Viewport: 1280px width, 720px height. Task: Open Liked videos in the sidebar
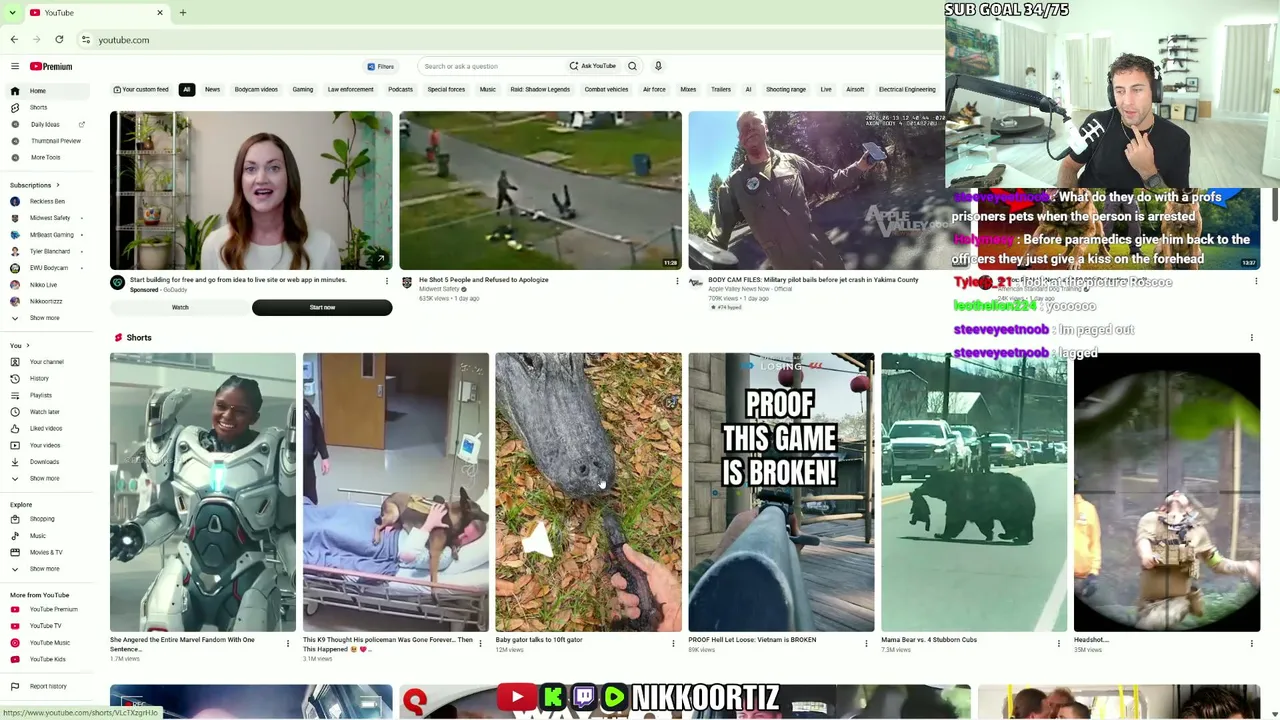45,428
